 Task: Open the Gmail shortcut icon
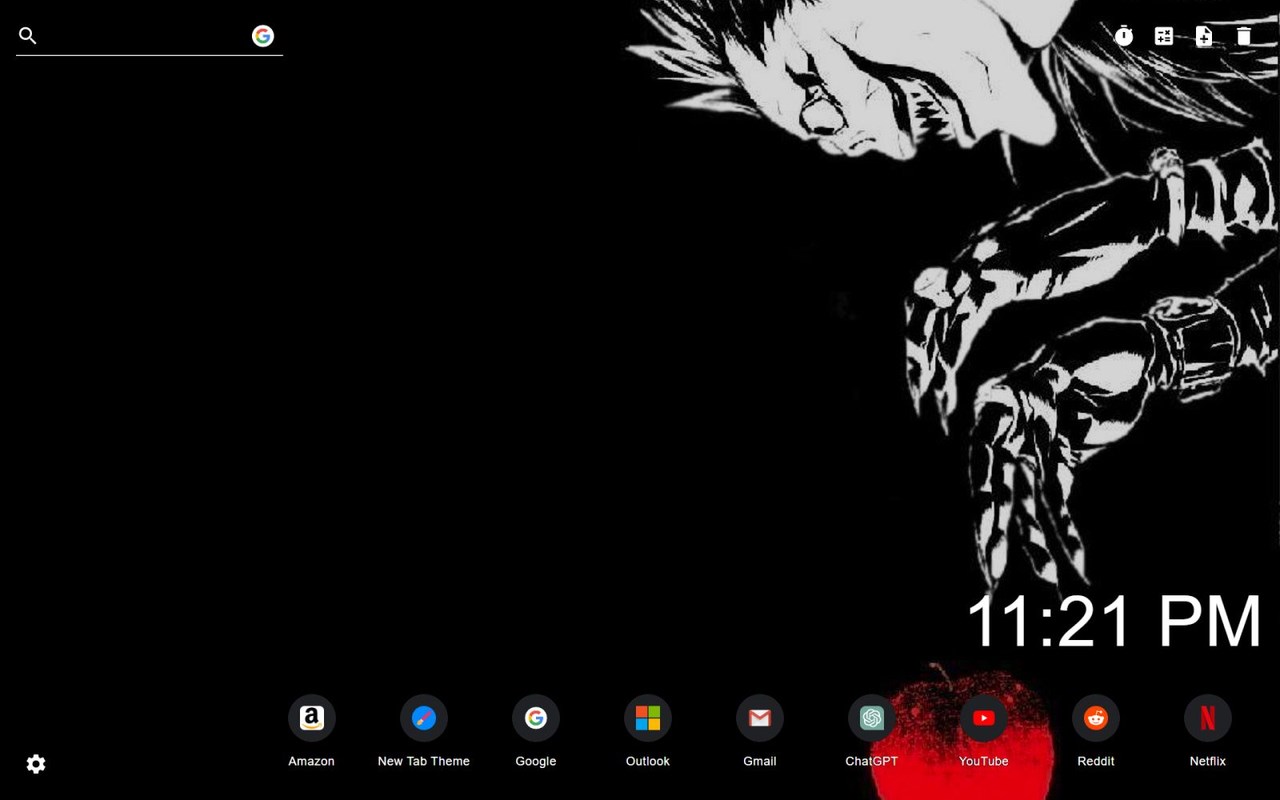(x=760, y=718)
